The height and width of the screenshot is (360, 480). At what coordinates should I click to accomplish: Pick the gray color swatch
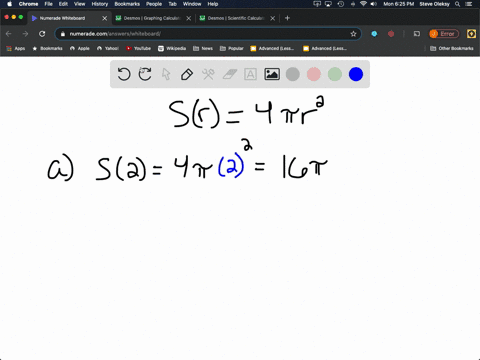[293, 74]
